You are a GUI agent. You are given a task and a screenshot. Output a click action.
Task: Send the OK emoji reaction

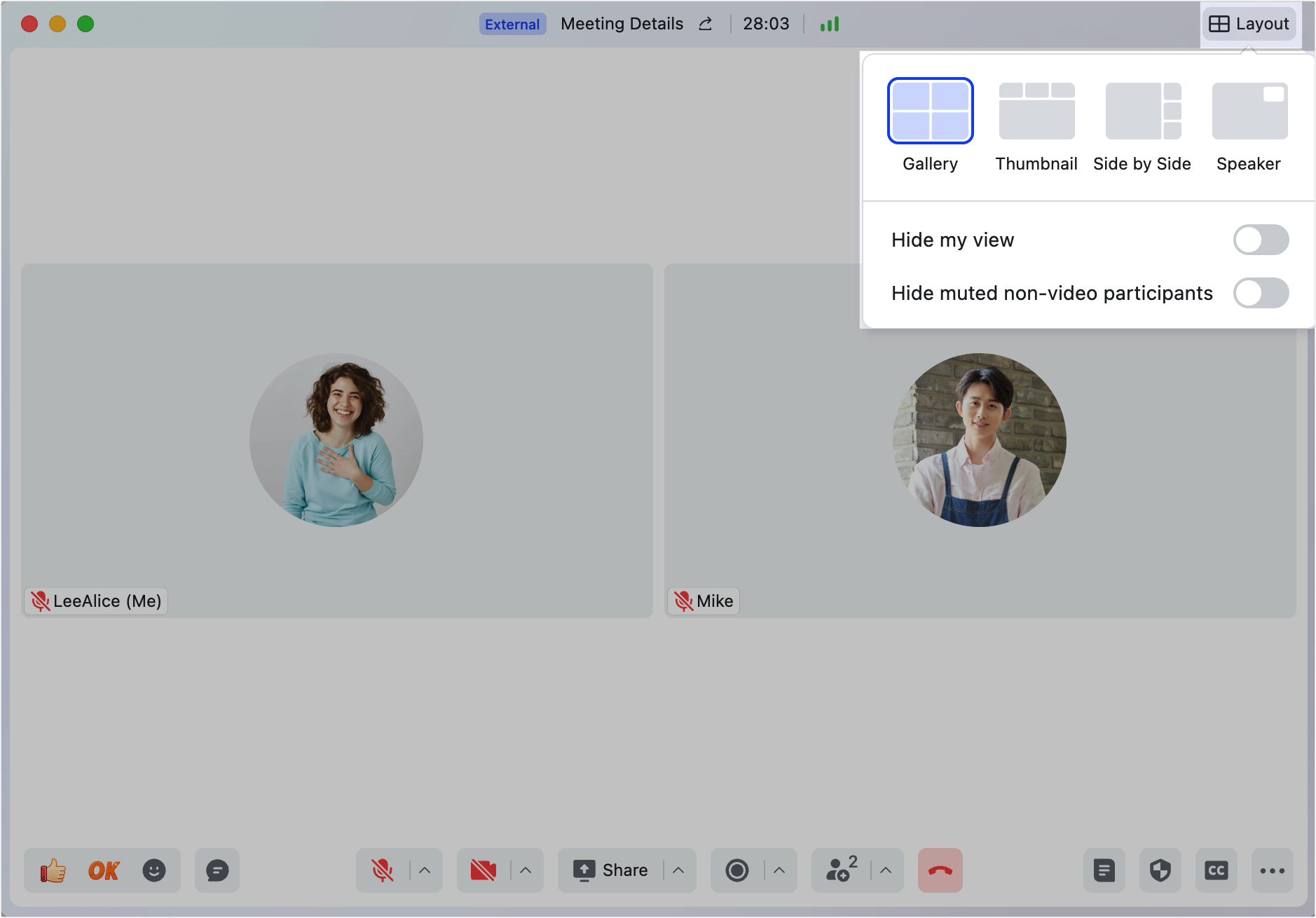pyautogui.click(x=103, y=870)
